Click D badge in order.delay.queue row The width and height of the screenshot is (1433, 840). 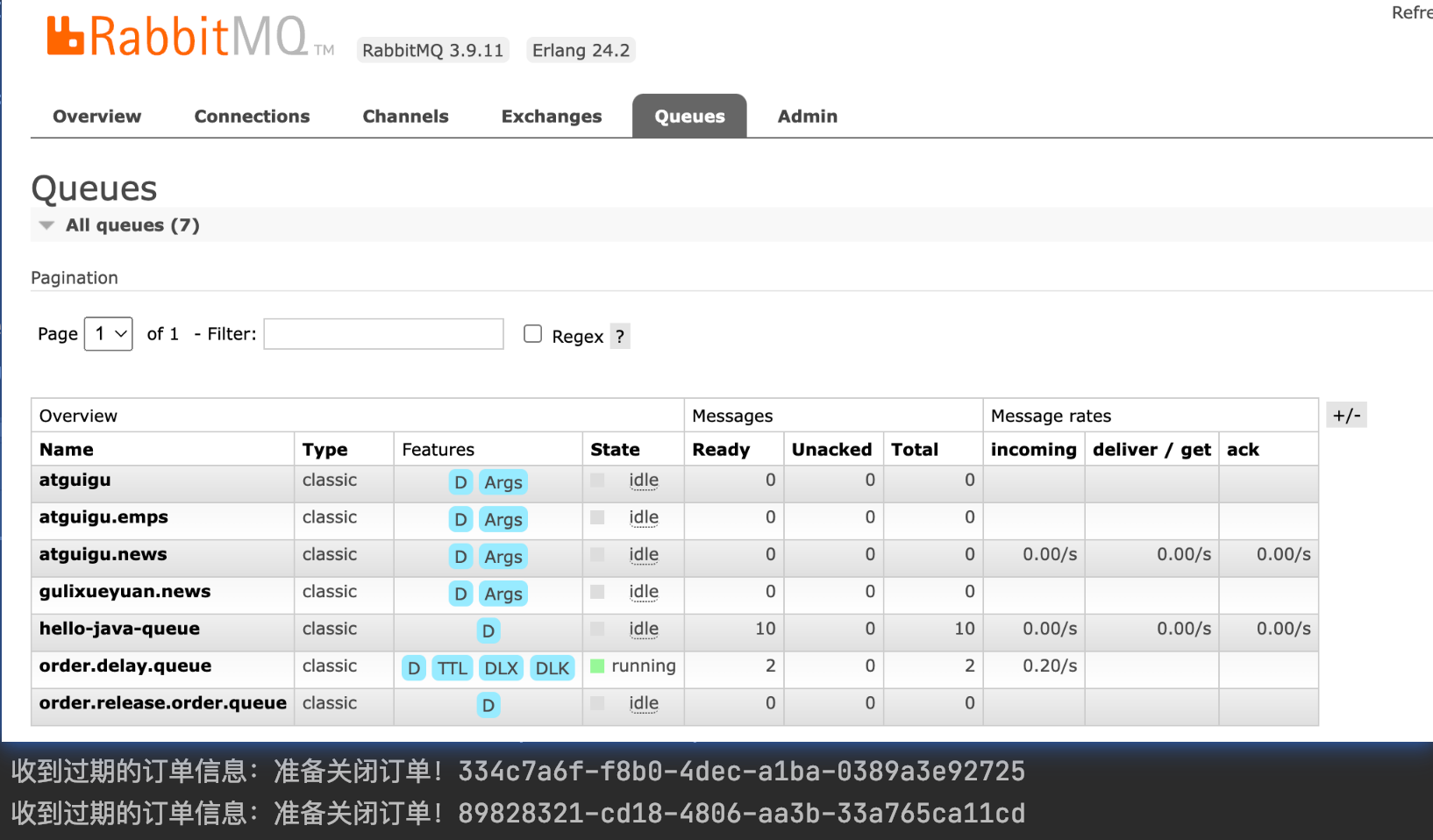(x=414, y=668)
